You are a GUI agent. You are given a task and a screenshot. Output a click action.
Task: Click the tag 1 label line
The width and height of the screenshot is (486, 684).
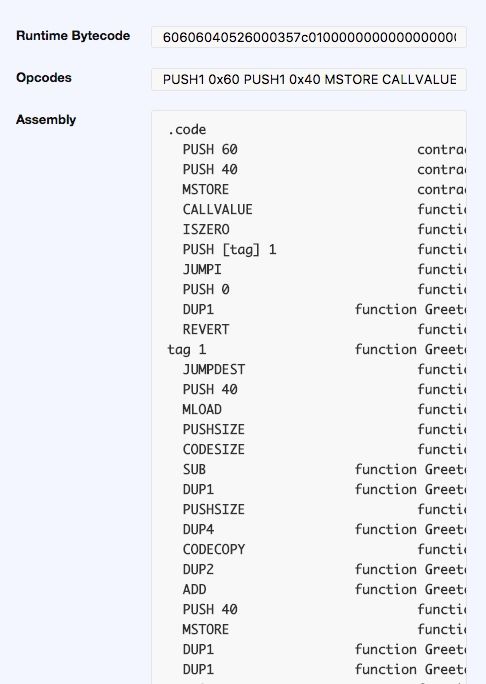pyautogui.click(x=187, y=349)
